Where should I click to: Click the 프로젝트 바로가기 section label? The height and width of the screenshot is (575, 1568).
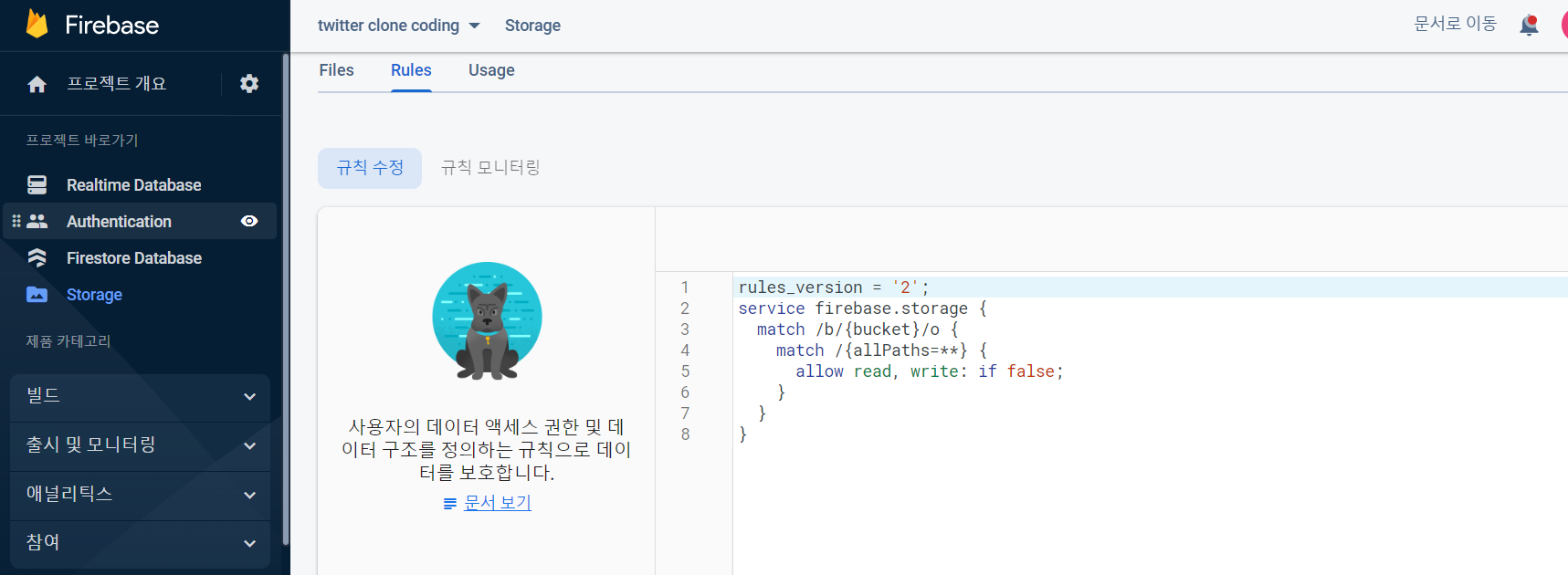click(x=82, y=141)
